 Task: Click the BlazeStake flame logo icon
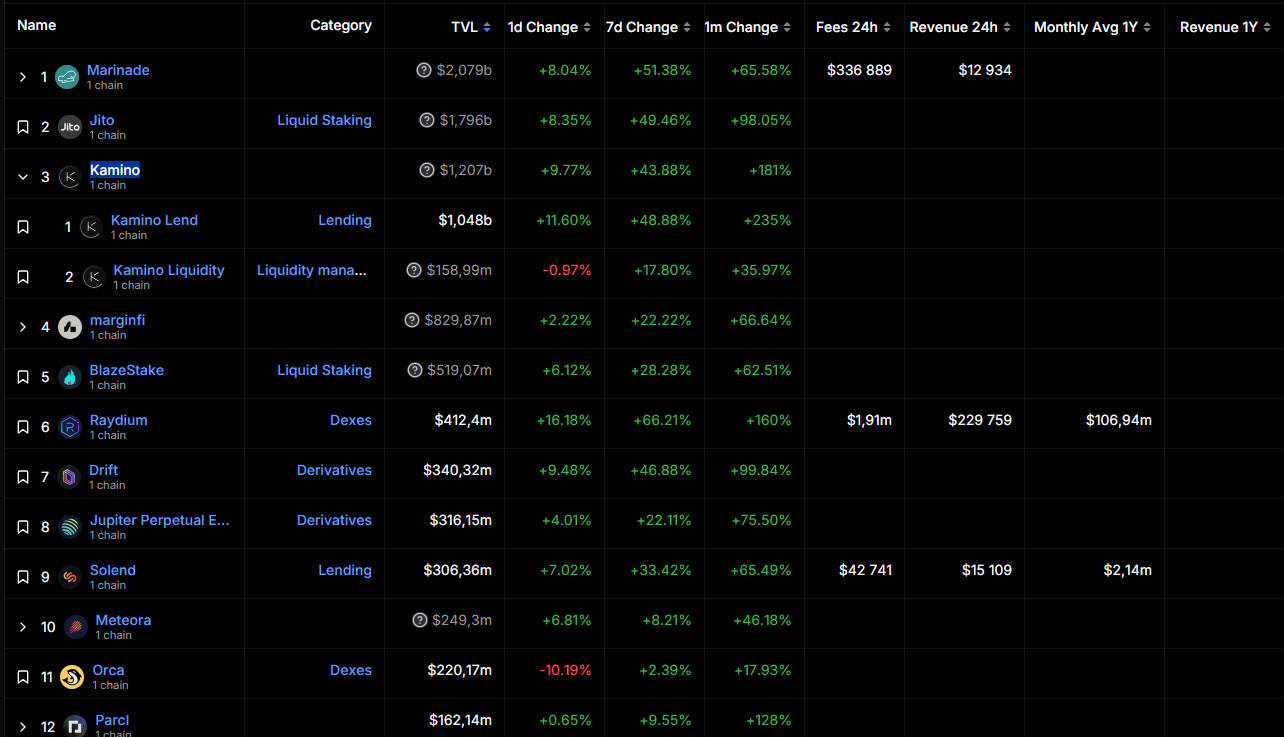70,377
